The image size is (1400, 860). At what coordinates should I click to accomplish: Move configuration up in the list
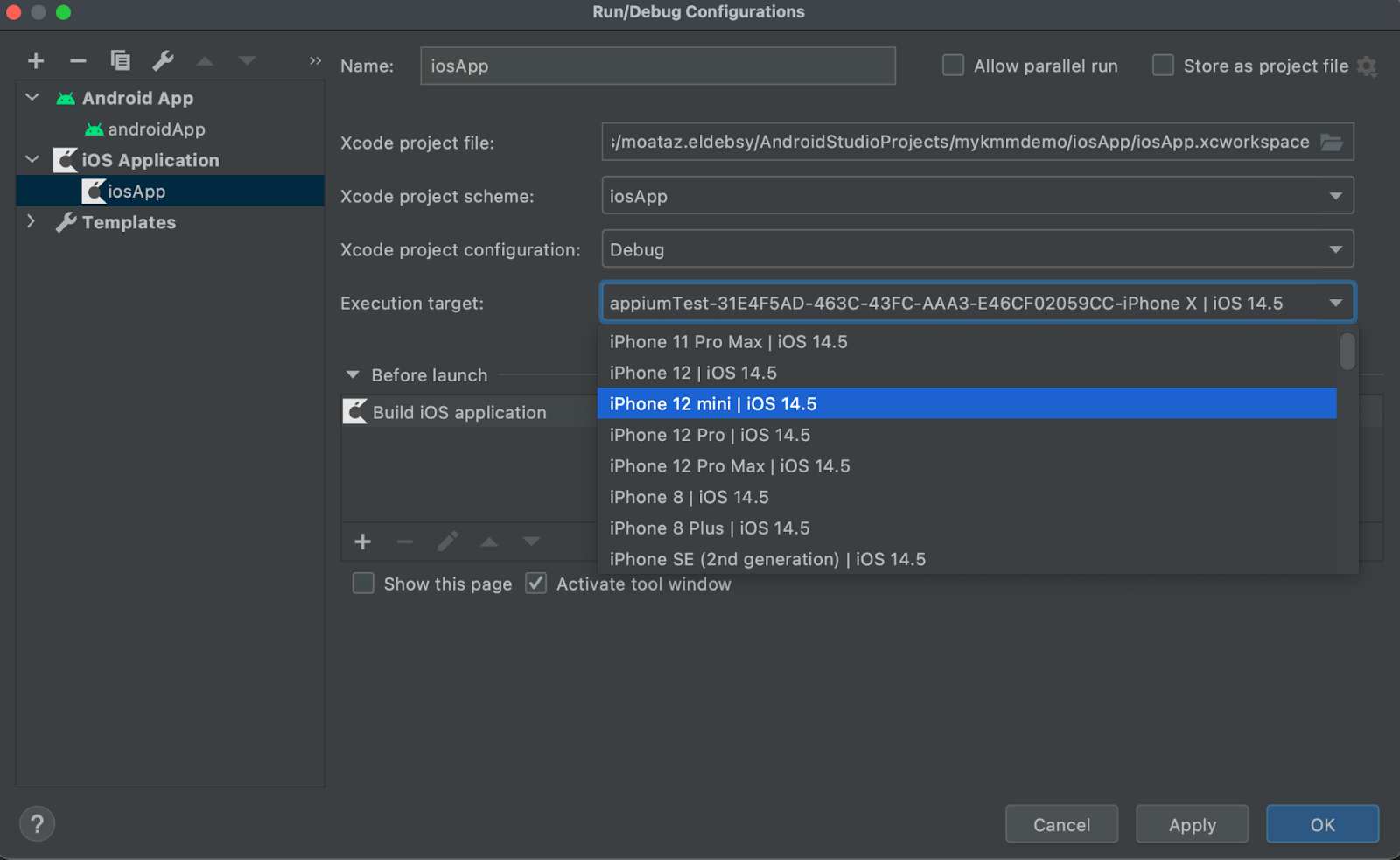point(205,60)
